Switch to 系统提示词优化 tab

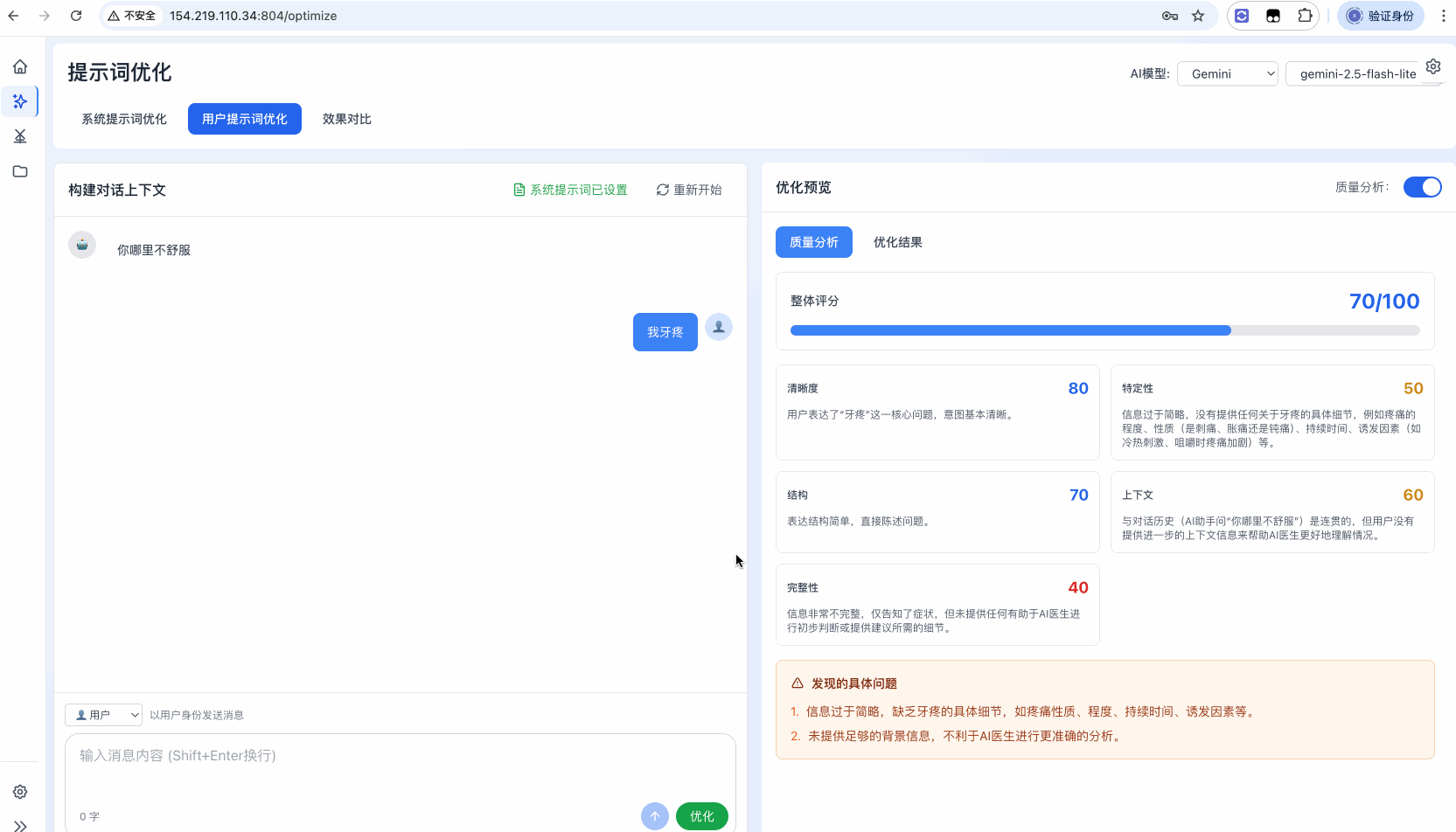pyautogui.click(x=124, y=119)
